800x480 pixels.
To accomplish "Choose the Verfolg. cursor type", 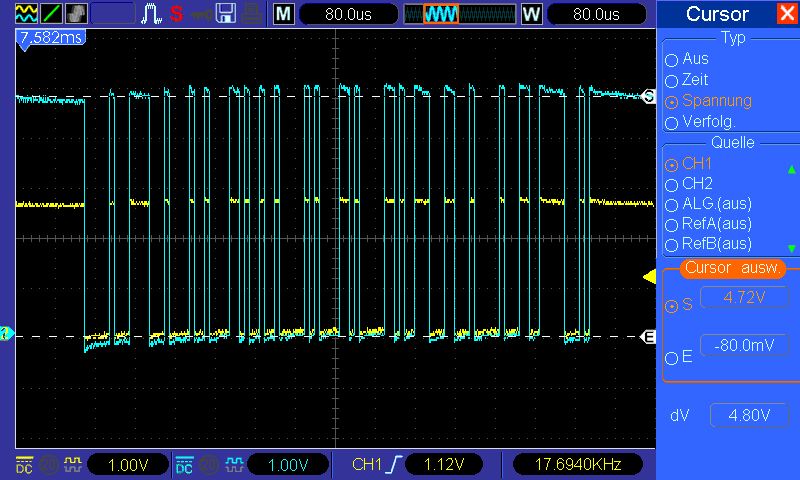I will 700,122.
